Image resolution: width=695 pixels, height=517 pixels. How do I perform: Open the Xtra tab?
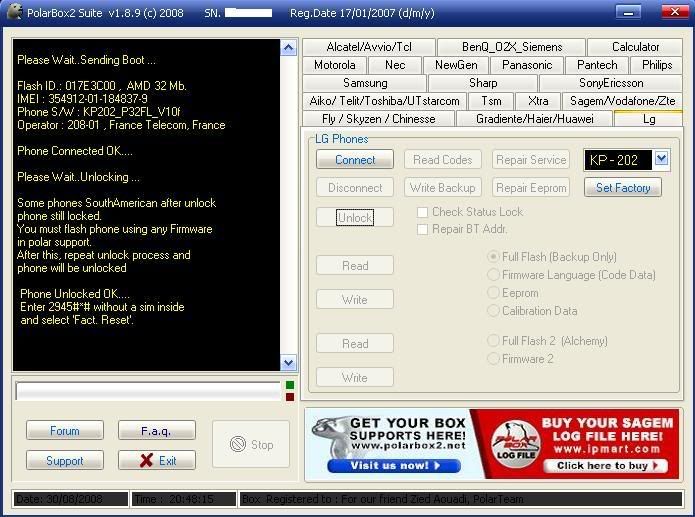click(x=538, y=101)
